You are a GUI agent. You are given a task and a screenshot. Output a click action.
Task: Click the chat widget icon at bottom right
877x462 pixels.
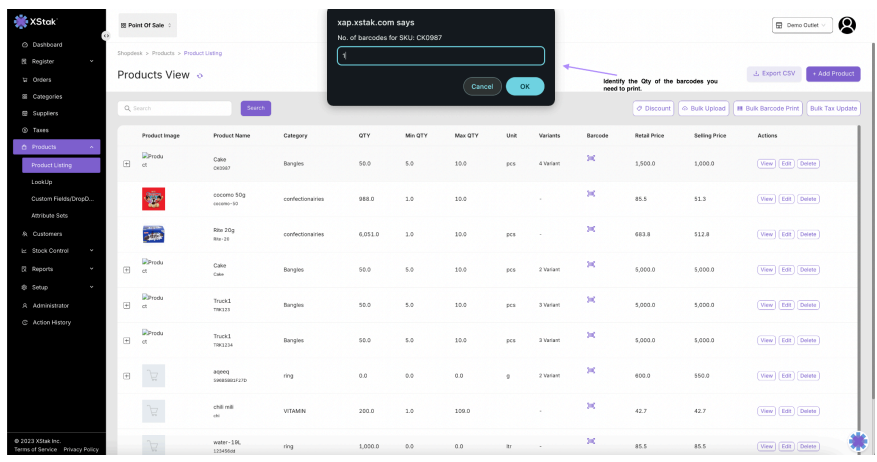[857, 441]
